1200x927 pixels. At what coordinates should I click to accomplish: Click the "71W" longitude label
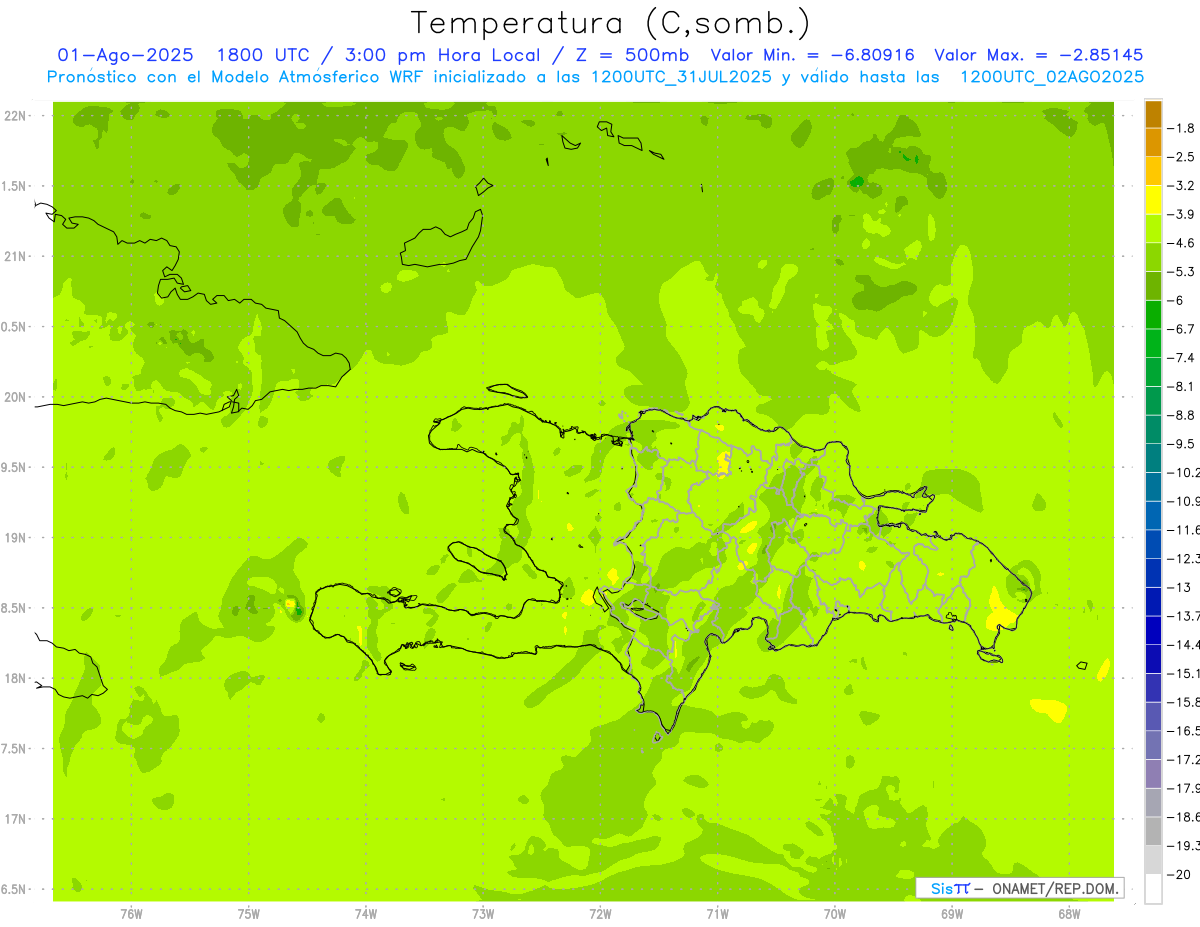[717, 914]
